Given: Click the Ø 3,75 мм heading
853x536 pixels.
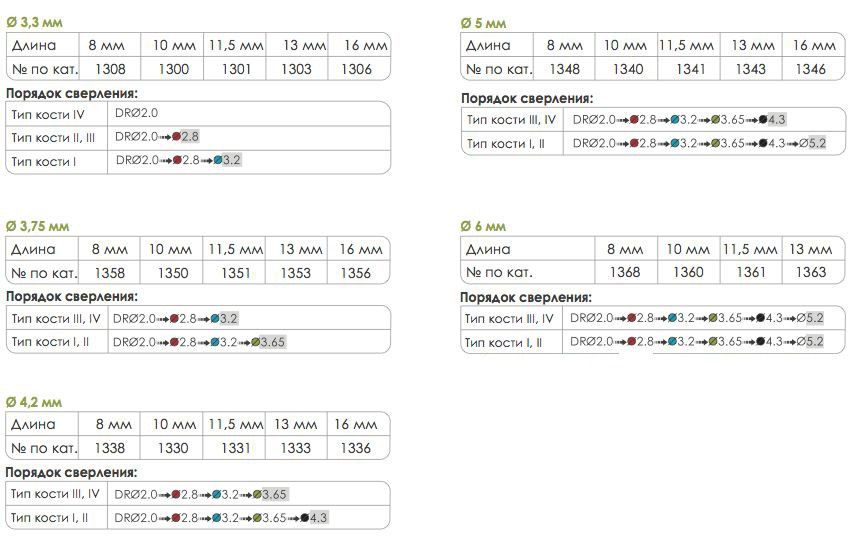Looking at the screenshot, I should click(x=38, y=226).
